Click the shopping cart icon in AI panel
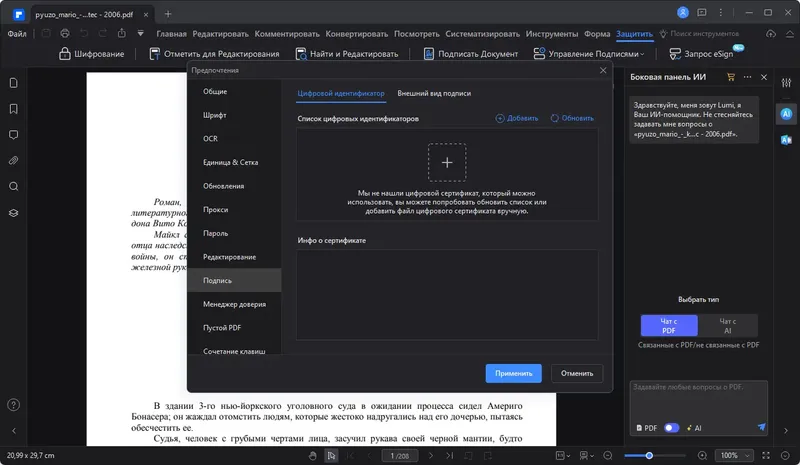This screenshot has height=465, width=800. coord(731,77)
